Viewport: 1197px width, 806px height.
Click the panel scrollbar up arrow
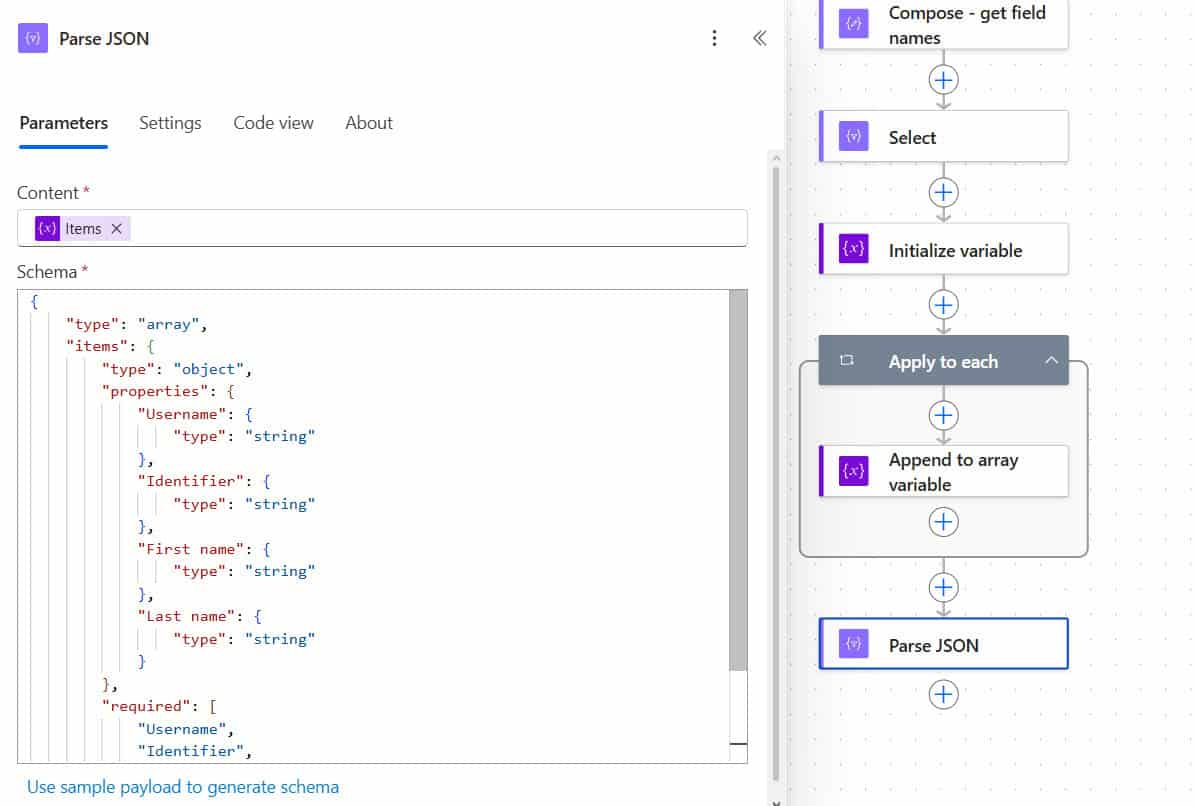coord(776,159)
